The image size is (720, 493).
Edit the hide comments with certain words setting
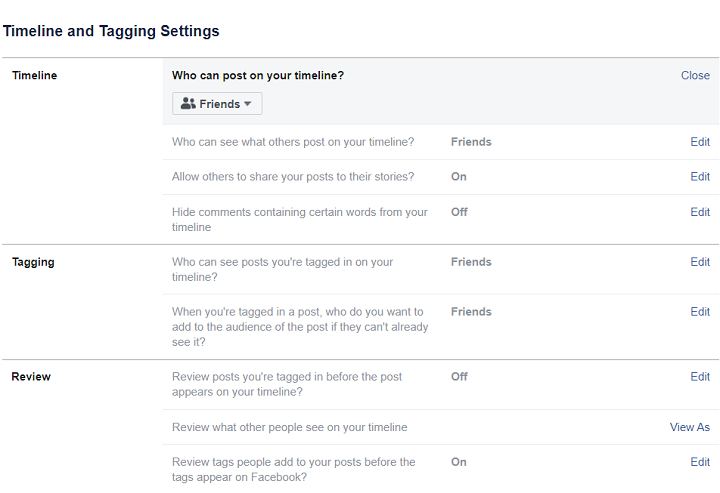pyautogui.click(x=700, y=212)
